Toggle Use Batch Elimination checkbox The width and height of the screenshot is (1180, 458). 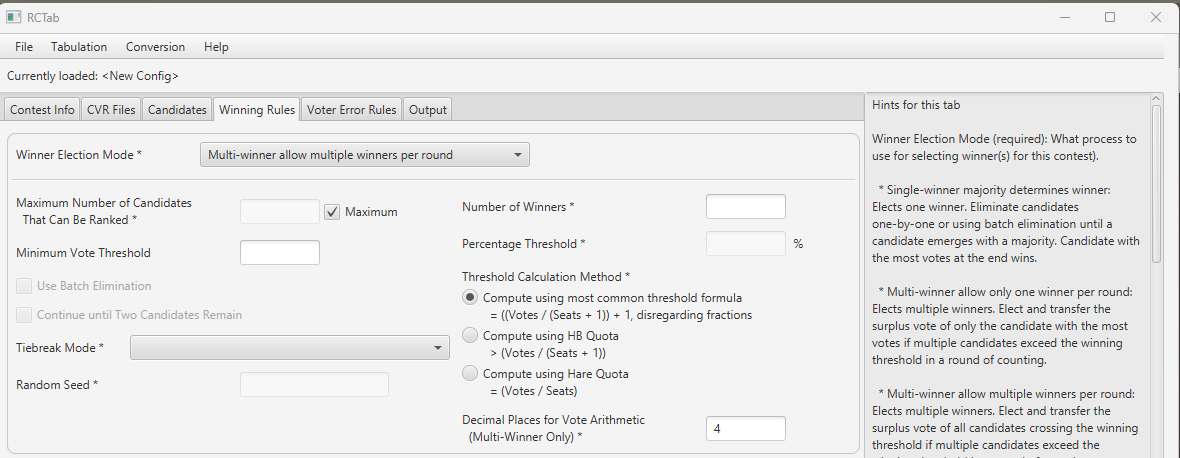pos(24,286)
